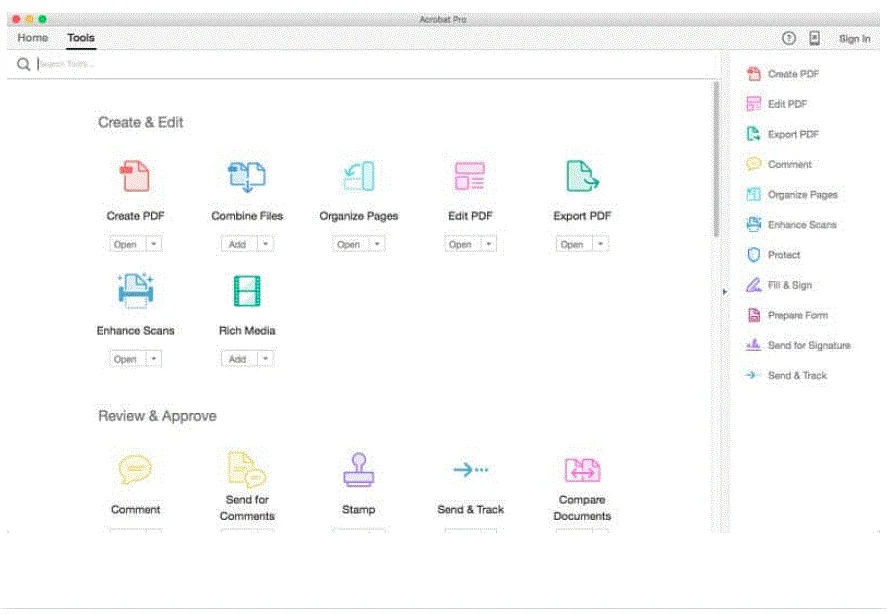Select the Enhance Scans tool icon
The width and height of the screenshot is (887, 614).
(135, 290)
